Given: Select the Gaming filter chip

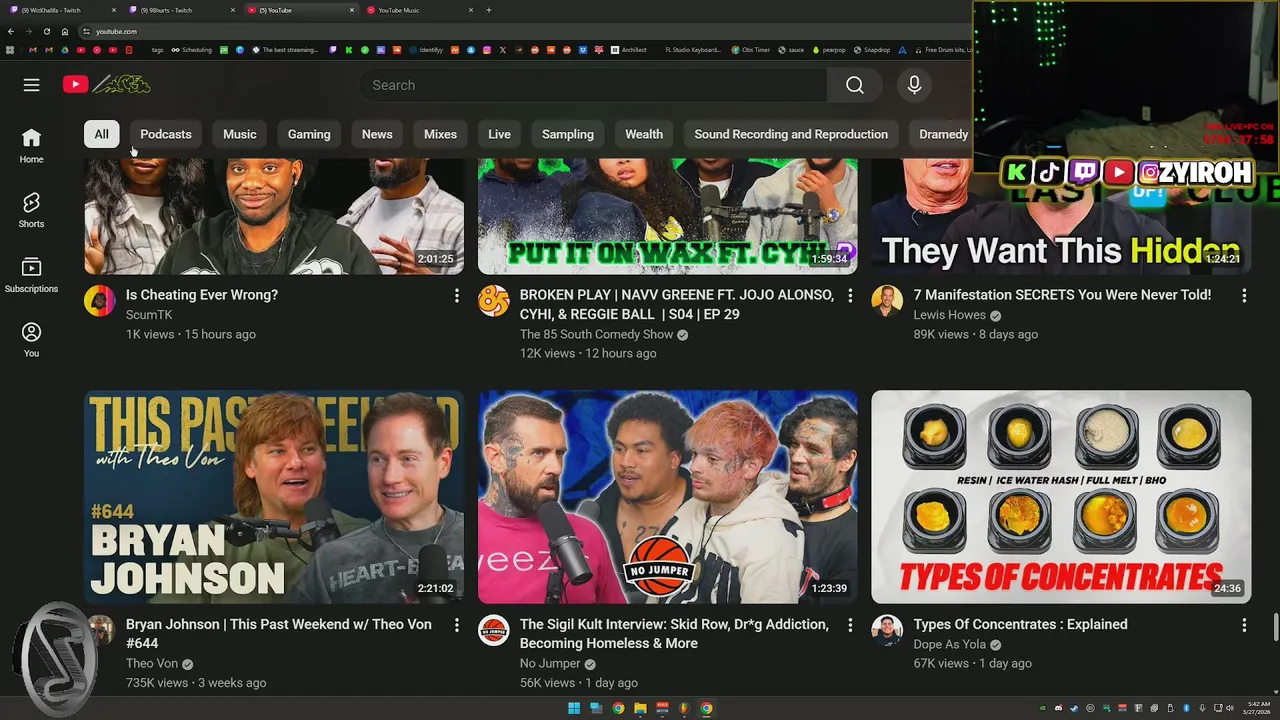Looking at the screenshot, I should click(x=309, y=134).
